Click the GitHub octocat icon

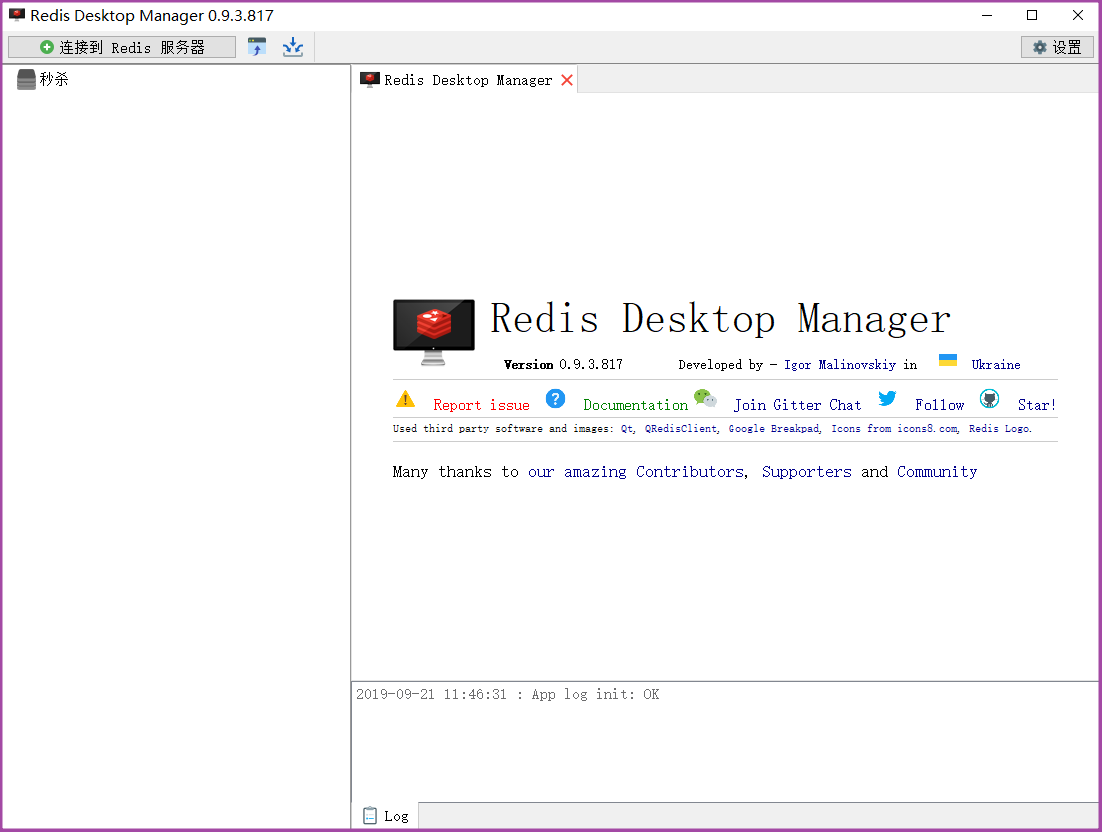tap(990, 399)
